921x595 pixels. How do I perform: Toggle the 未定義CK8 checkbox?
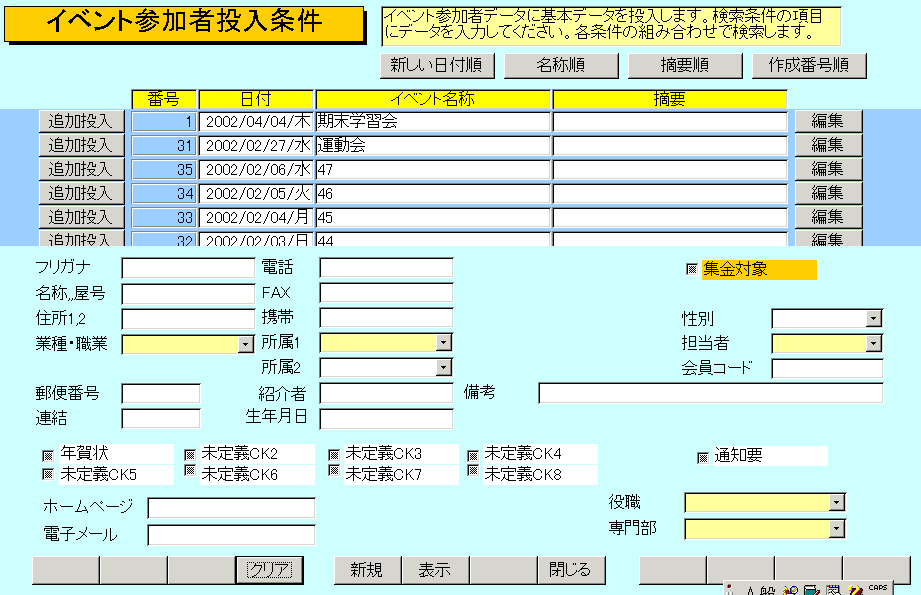coord(473,470)
